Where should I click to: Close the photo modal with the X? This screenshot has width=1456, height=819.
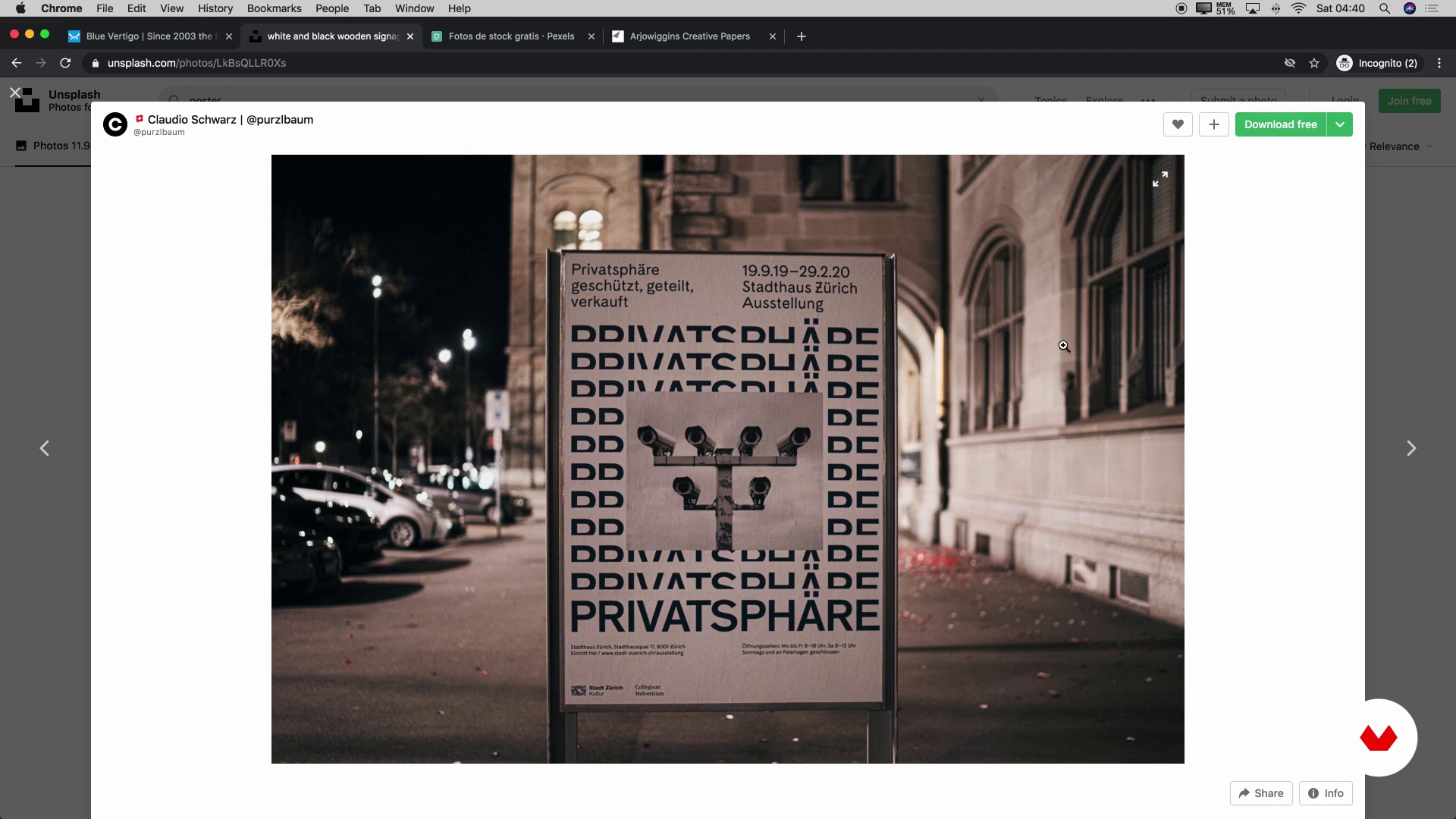pos(14,93)
